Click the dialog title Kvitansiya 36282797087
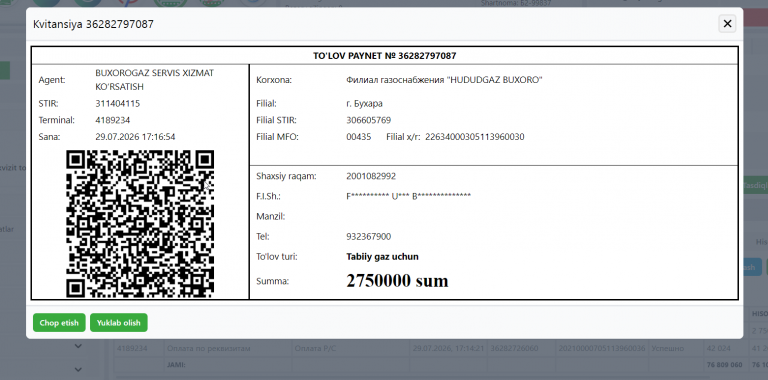Image resolution: width=768 pixels, height=380 pixels. 93,24
